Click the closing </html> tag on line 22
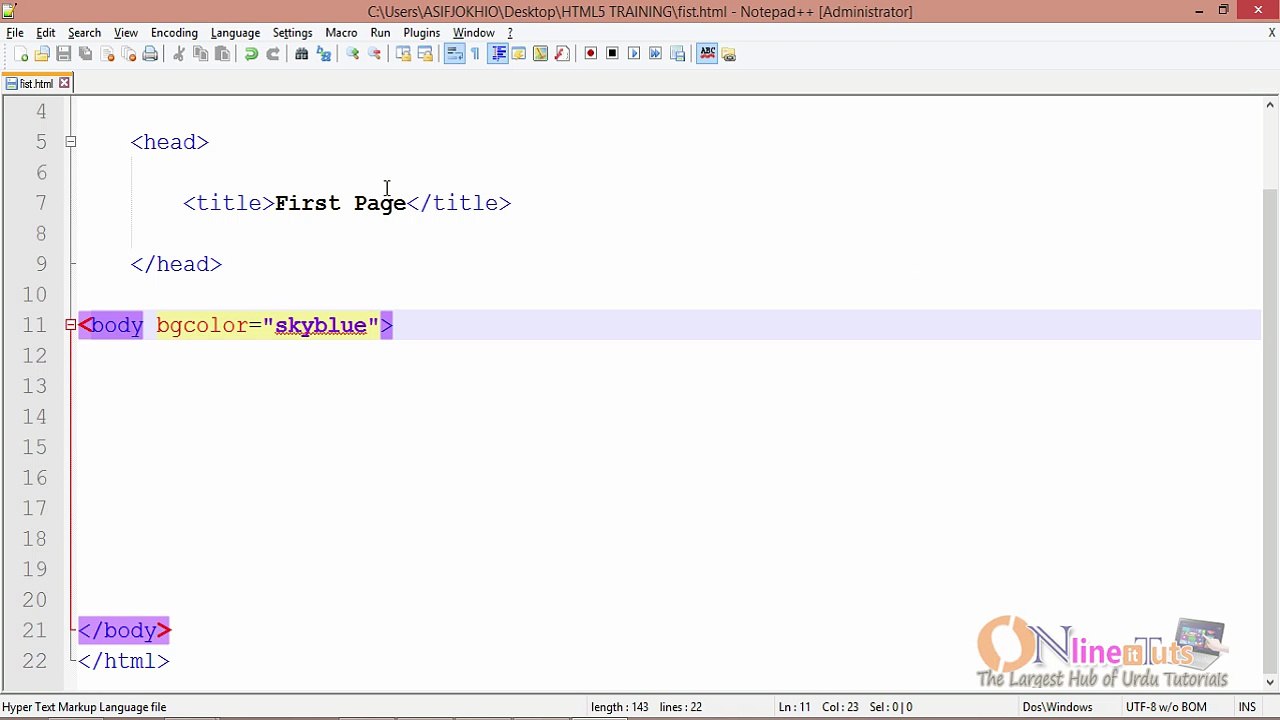The image size is (1280, 720). pyautogui.click(x=124, y=661)
